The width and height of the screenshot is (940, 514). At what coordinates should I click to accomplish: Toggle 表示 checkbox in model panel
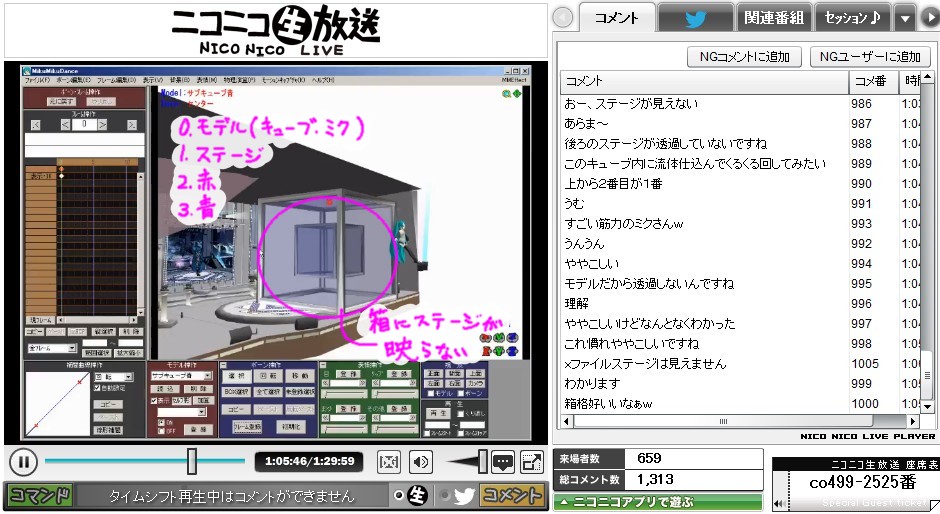153,400
